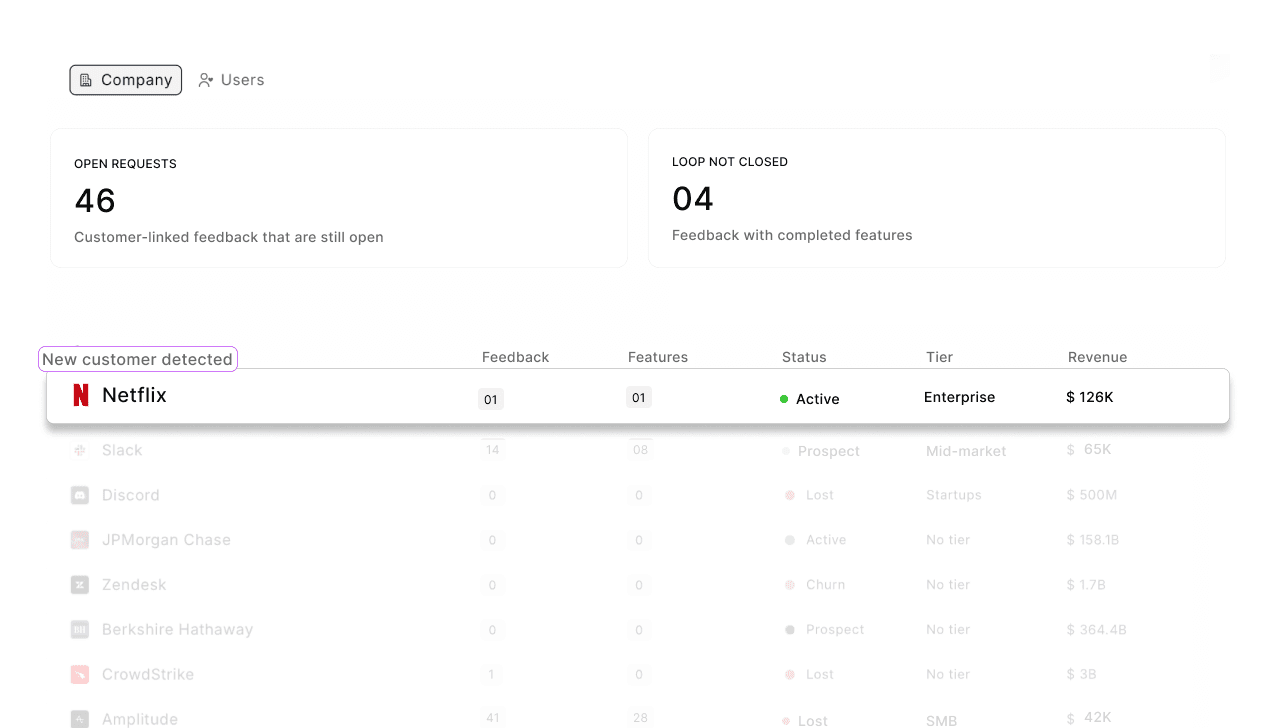The width and height of the screenshot is (1276, 728).
Task: Click Amplitude features count 28
Action: pyautogui.click(x=640, y=718)
